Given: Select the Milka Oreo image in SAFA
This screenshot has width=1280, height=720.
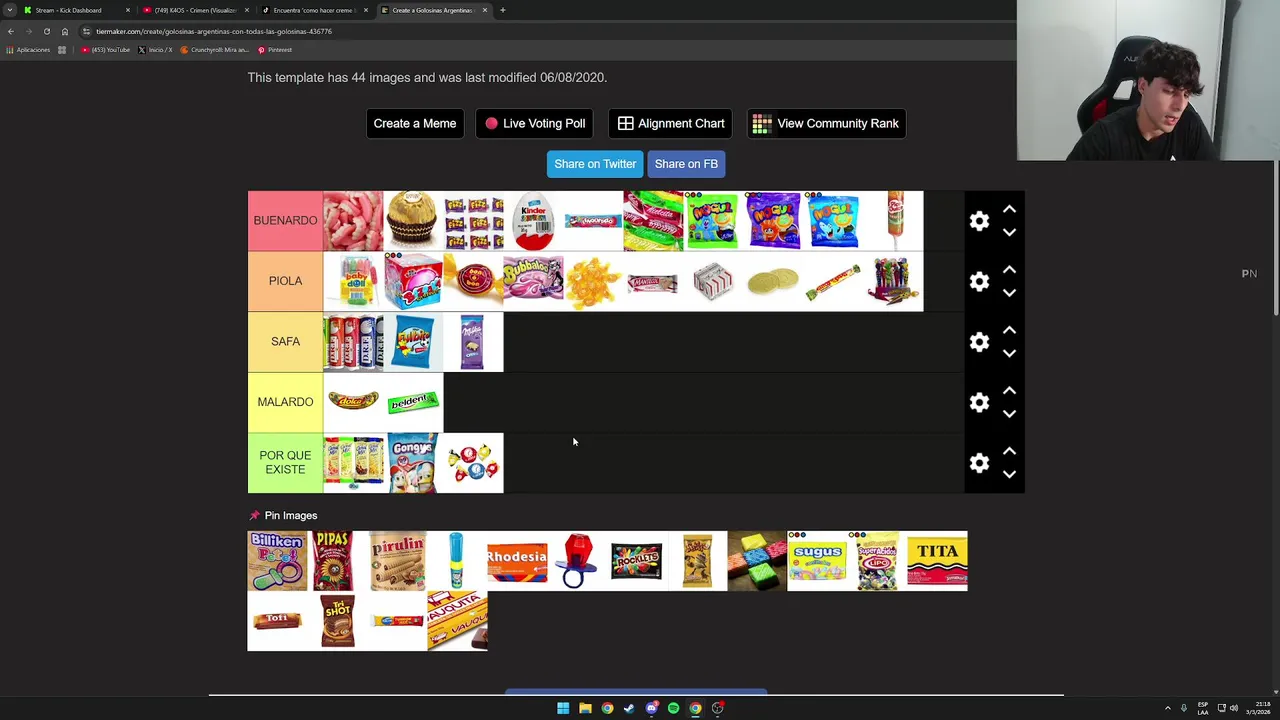Looking at the screenshot, I should pyautogui.click(x=473, y=342).
